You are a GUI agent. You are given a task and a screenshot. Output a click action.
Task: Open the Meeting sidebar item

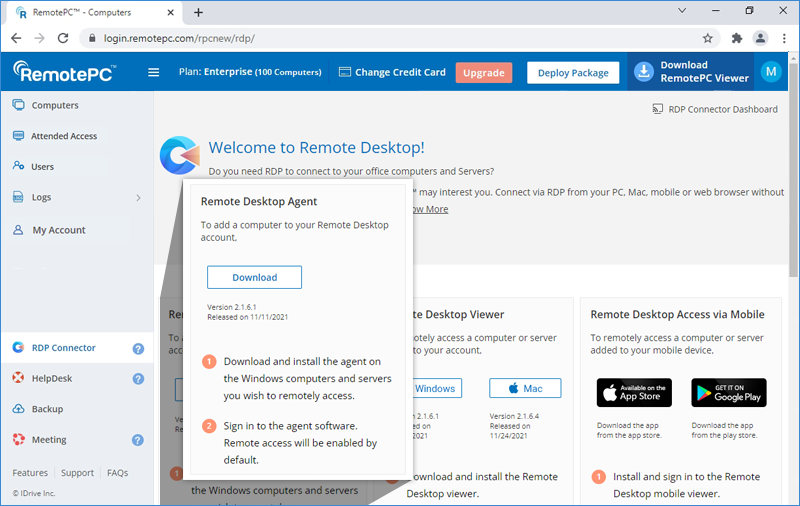tap(49, 440)
